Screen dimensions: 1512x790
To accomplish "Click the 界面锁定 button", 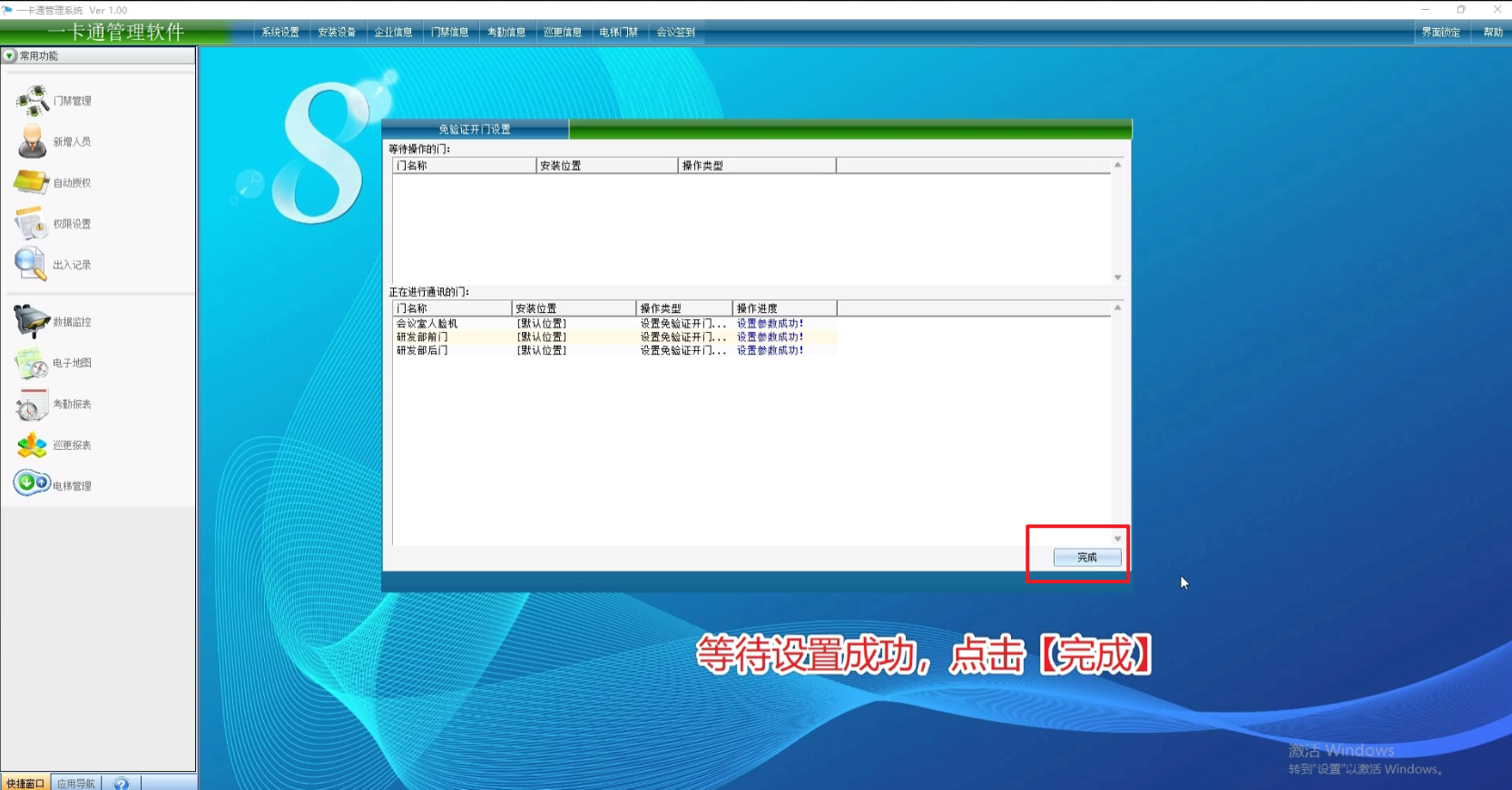I will point(1440,33).
